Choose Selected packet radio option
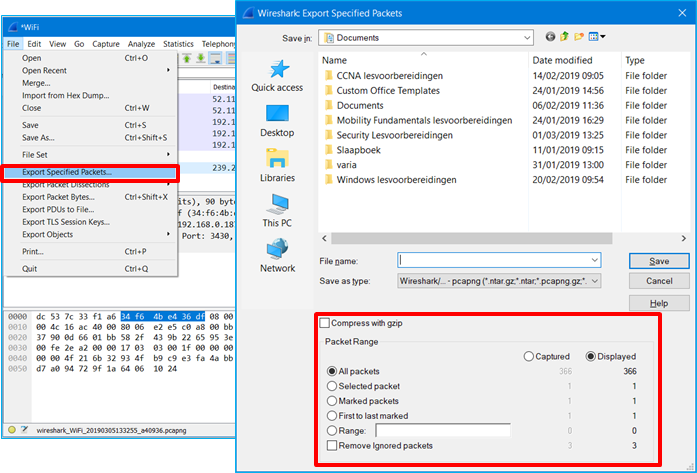This screenshot has height=473, width=697. [332, 386]
